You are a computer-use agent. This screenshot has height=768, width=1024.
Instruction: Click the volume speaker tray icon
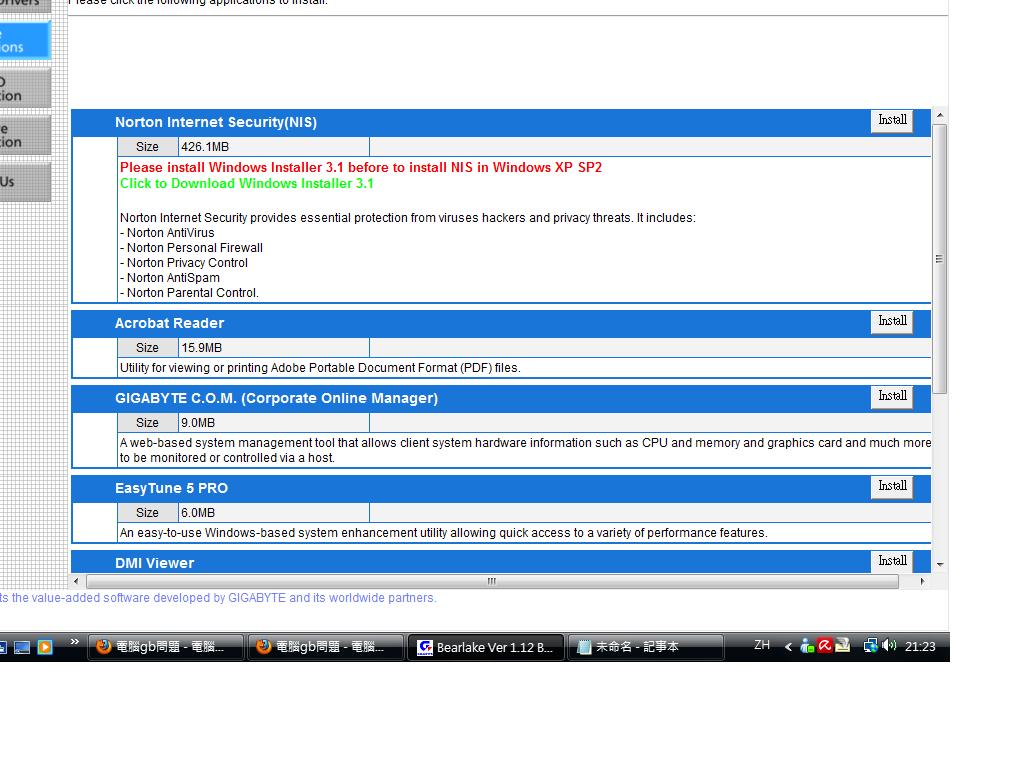coord(889,646)
